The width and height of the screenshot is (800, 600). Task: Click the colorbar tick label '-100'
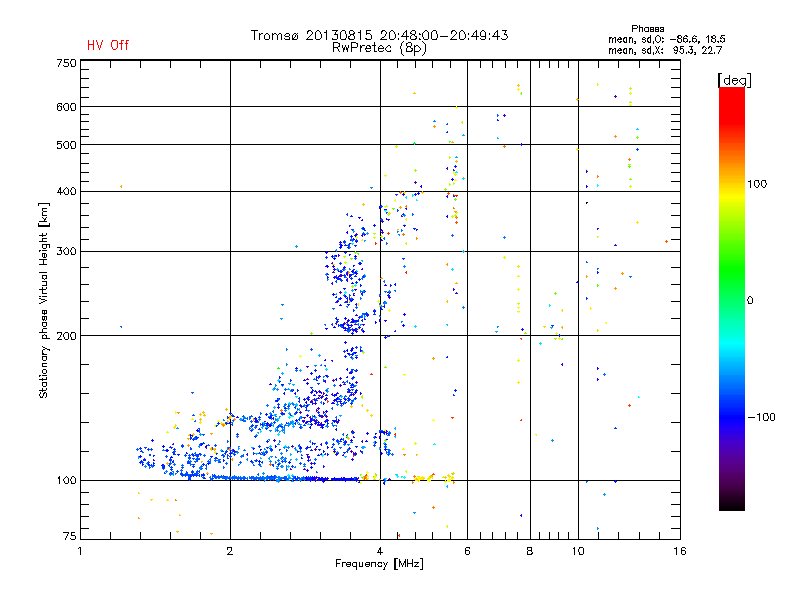pyautogui.click(x=761, y=417)
